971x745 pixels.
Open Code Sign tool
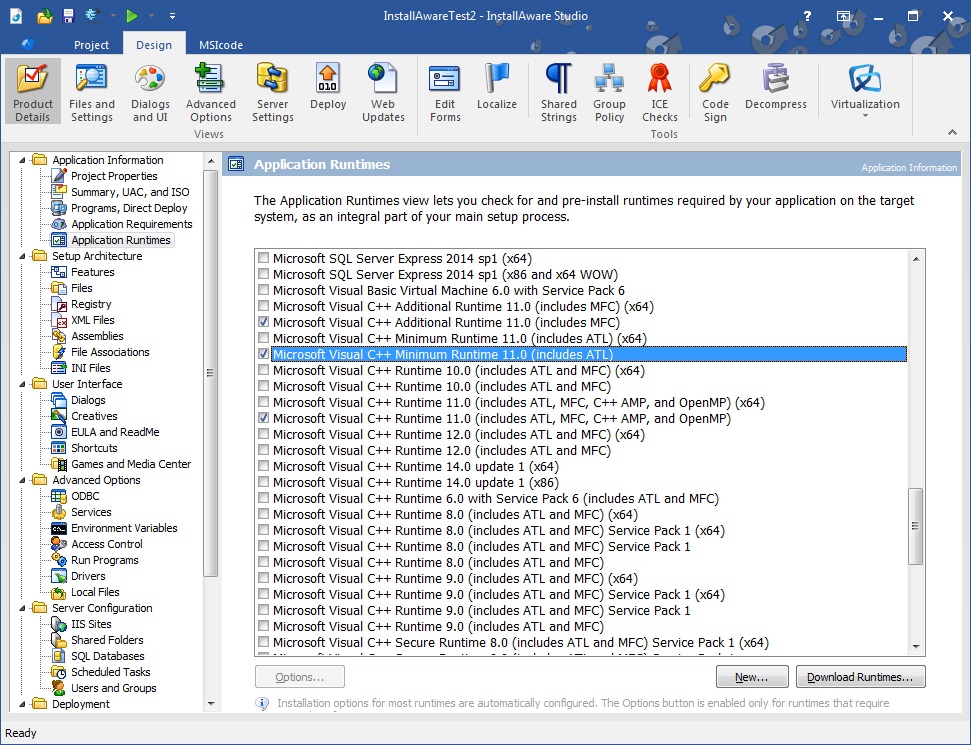[715, 92]
